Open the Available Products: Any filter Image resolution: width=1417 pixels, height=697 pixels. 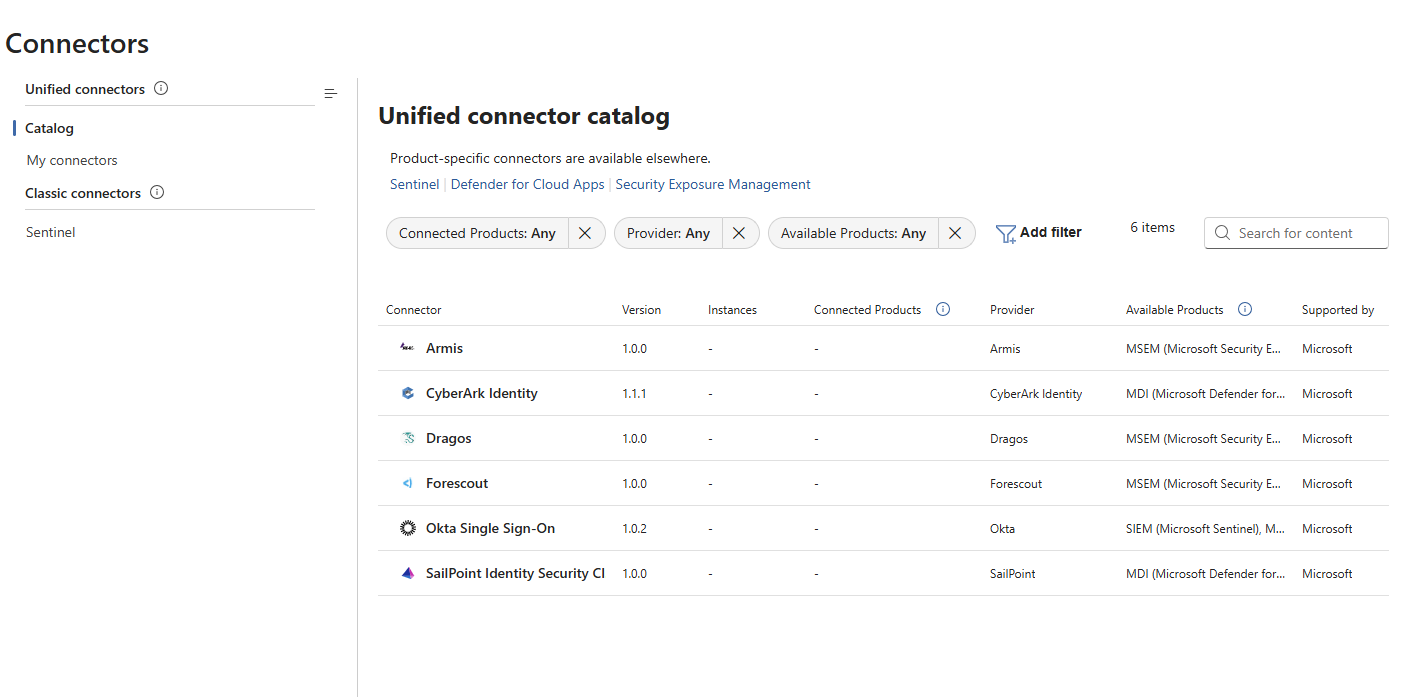[x=853, y=233]
